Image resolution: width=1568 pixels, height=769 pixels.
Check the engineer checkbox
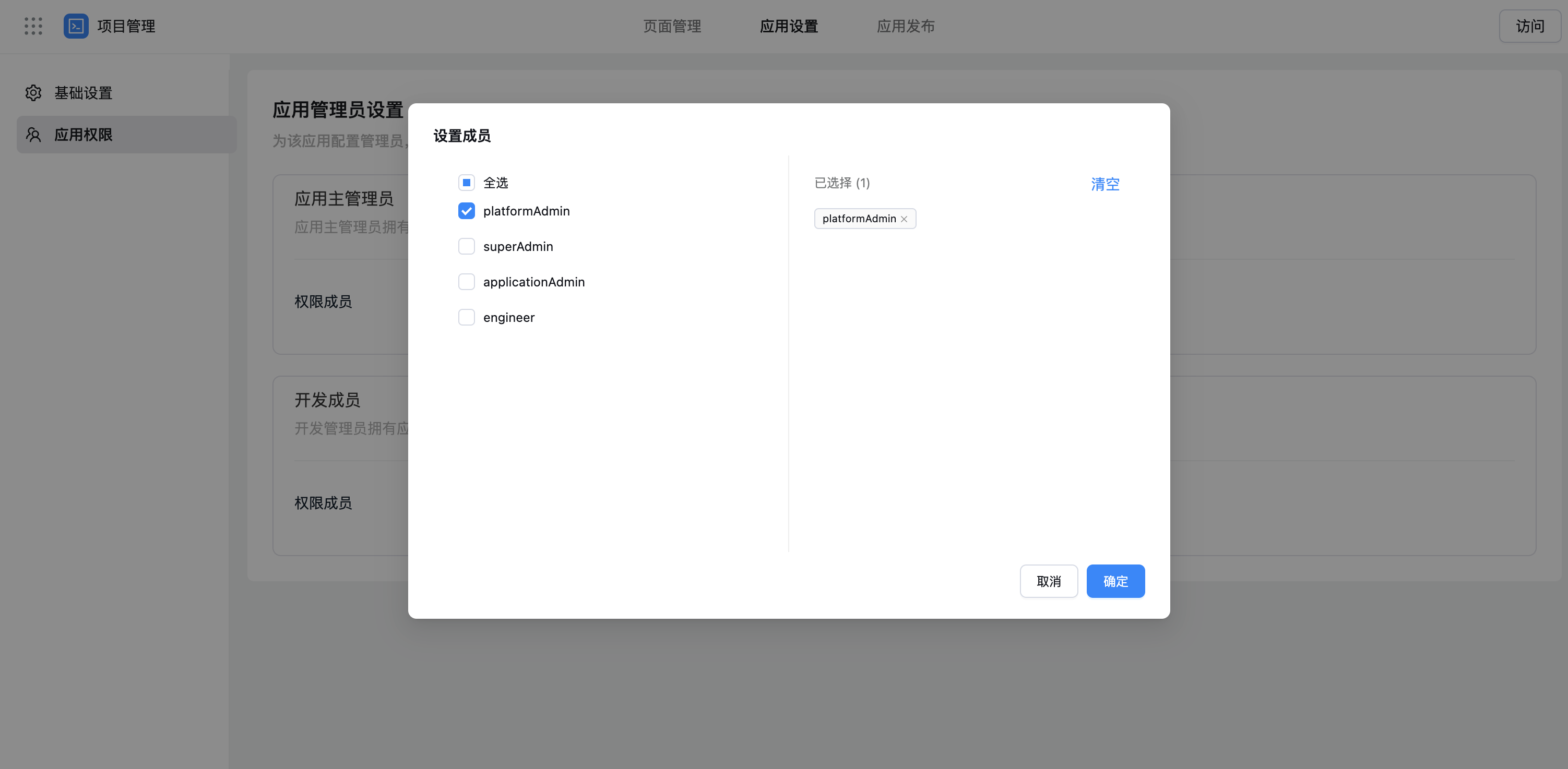pyautogui.click(x=466, y=318)
